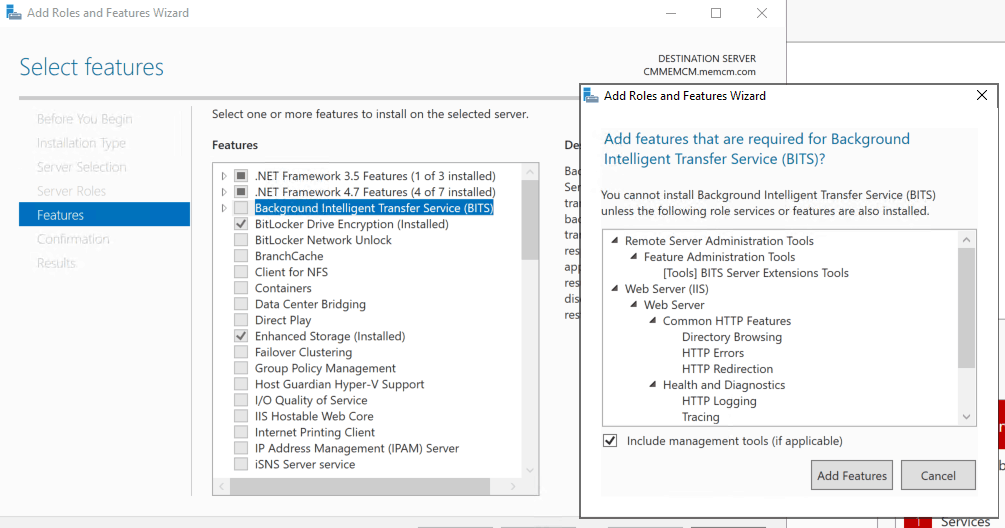The width and height of the screenshot is (1005, 528).
Task: Click the Features list scroll up arrow
Action: [x=530, y=172]
